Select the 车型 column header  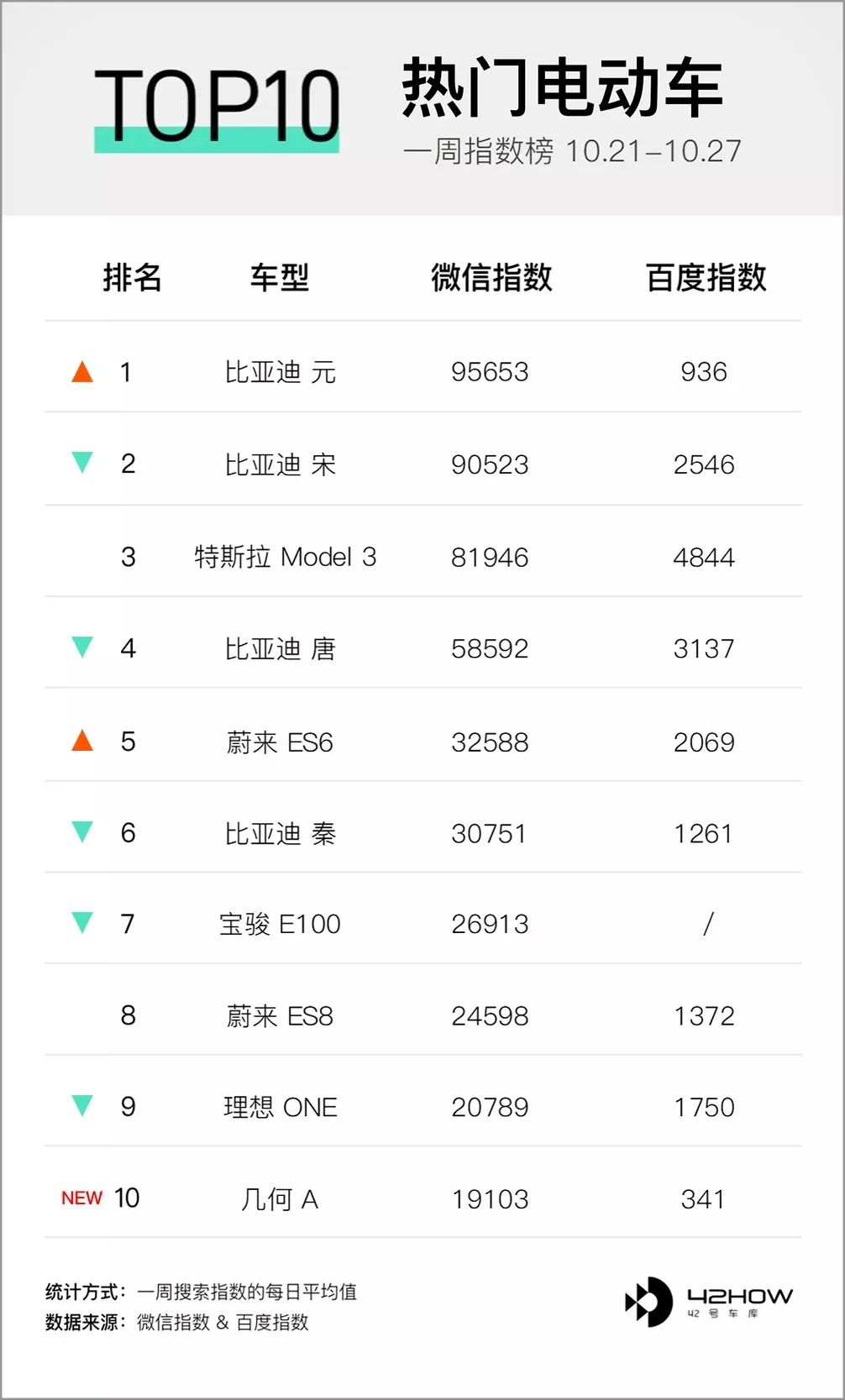tap(280, 277)
